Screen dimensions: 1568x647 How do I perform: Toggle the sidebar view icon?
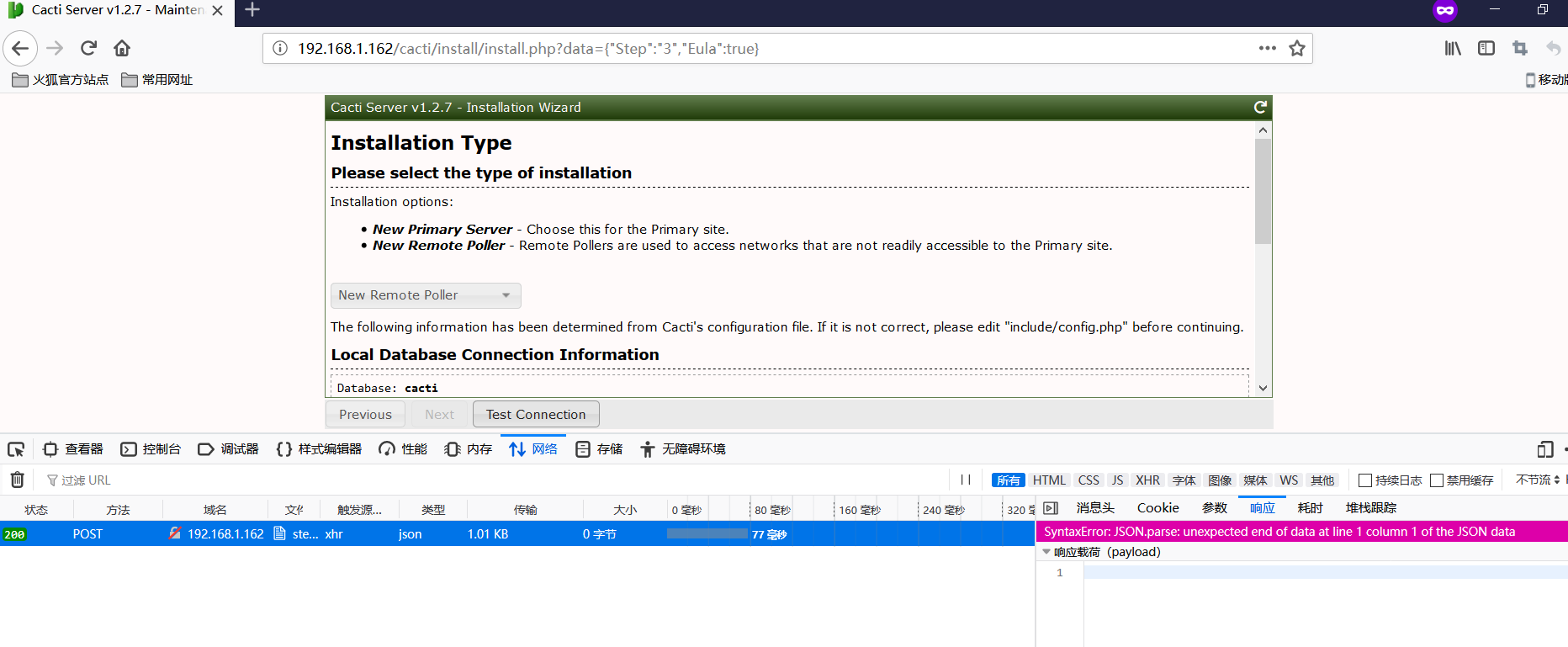1486,48
